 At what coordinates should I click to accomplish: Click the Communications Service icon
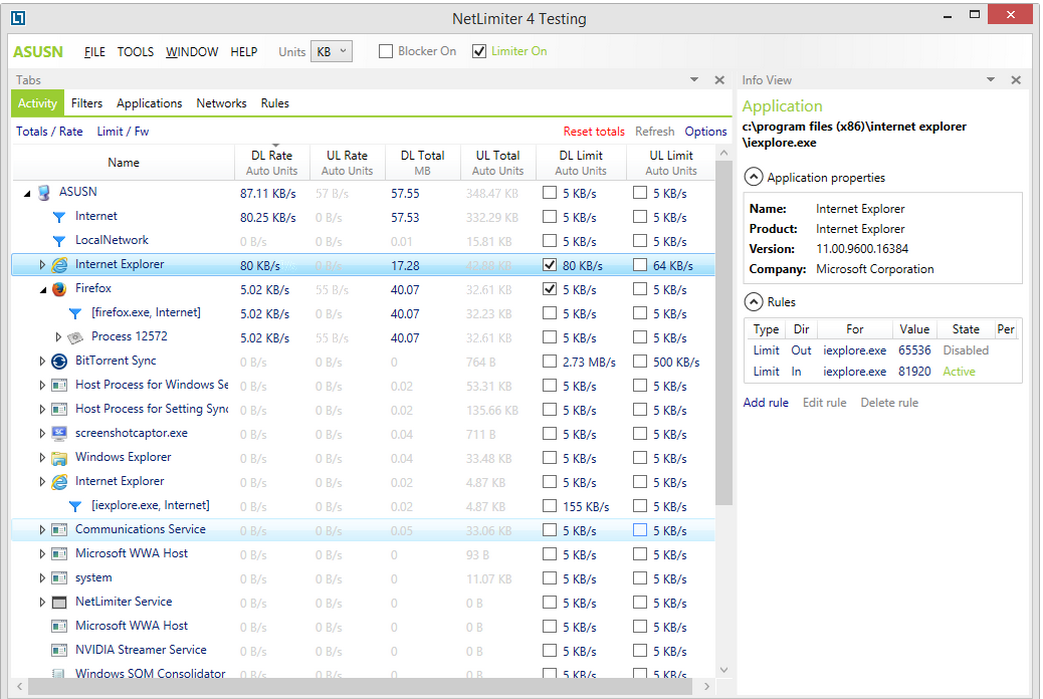59,529
